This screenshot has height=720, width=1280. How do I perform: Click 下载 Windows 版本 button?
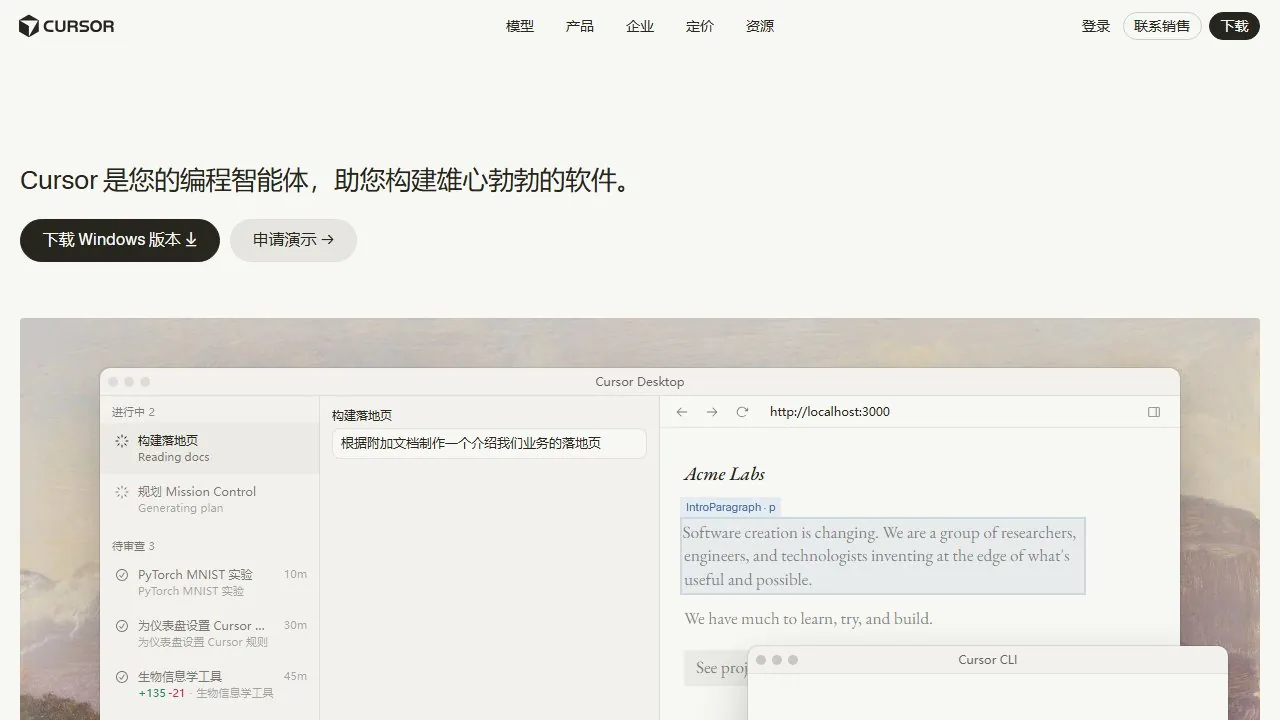point(120,240)
